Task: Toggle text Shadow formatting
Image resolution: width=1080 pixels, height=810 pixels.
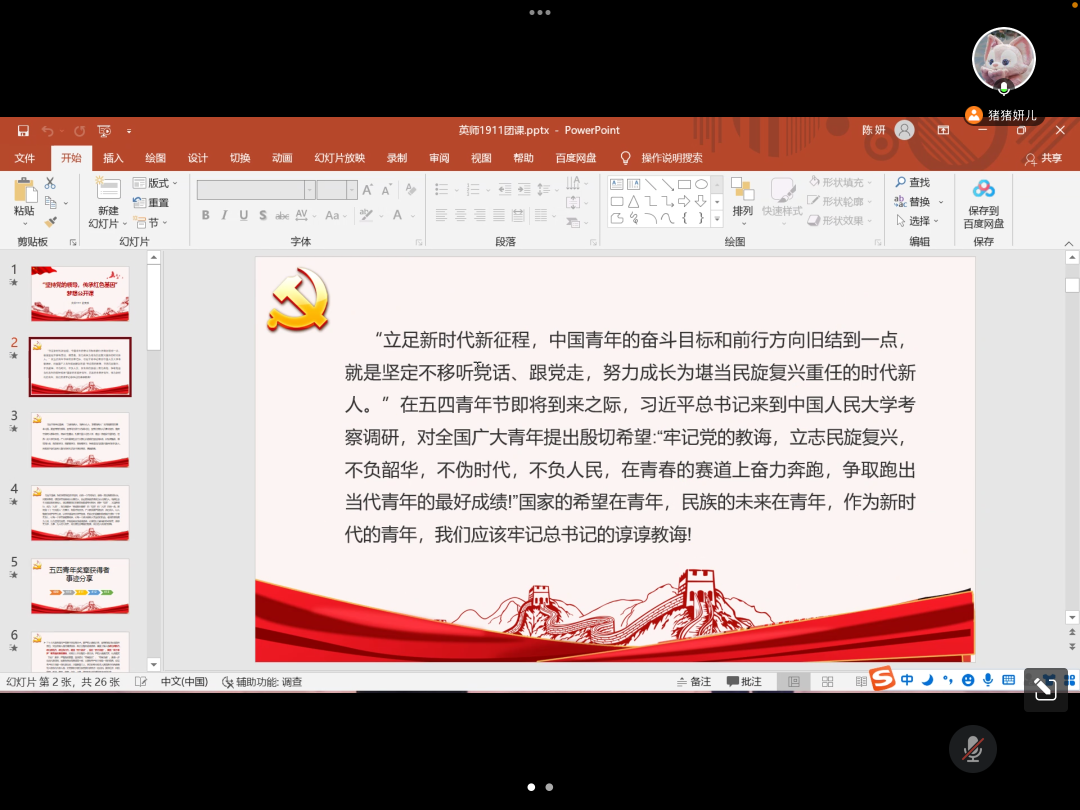Action: (x=263, y=216)
